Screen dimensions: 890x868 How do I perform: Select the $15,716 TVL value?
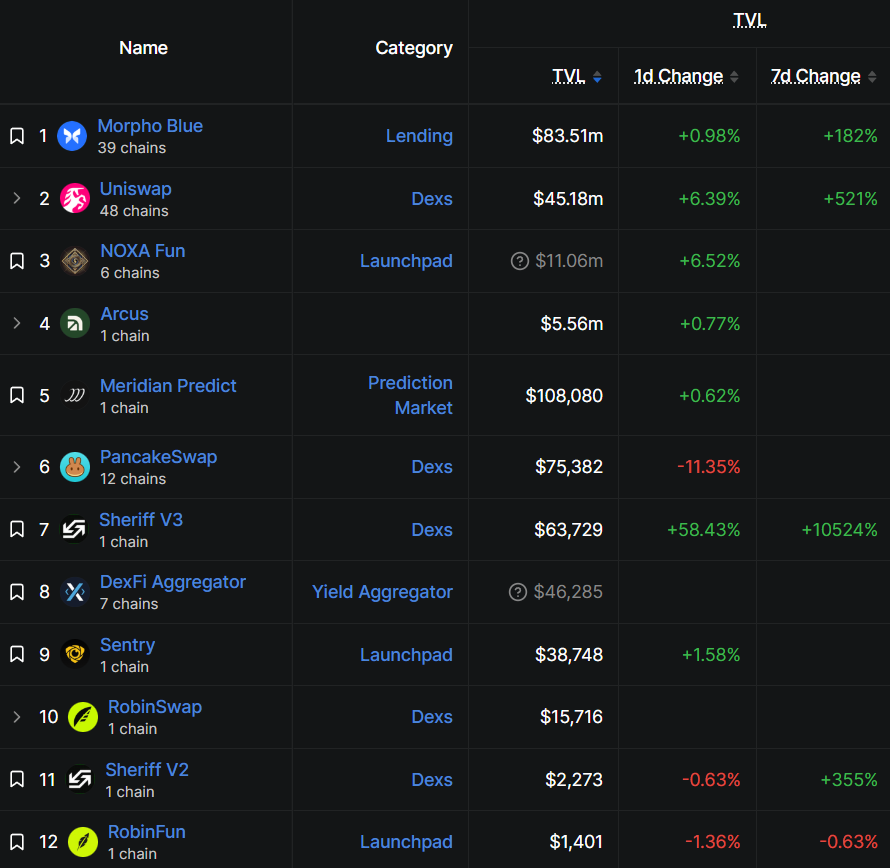572,717
